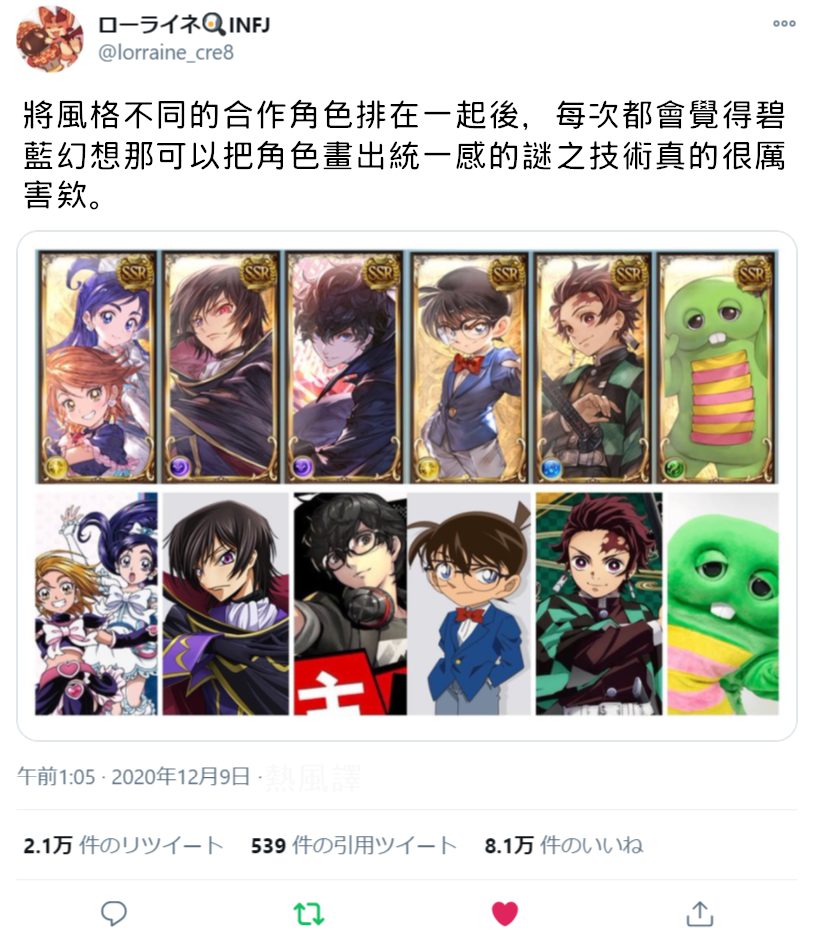Viewport: 815px width, 942px height.
Task: Open the green Gachapin SSR card image
Action: coord(717,367)
